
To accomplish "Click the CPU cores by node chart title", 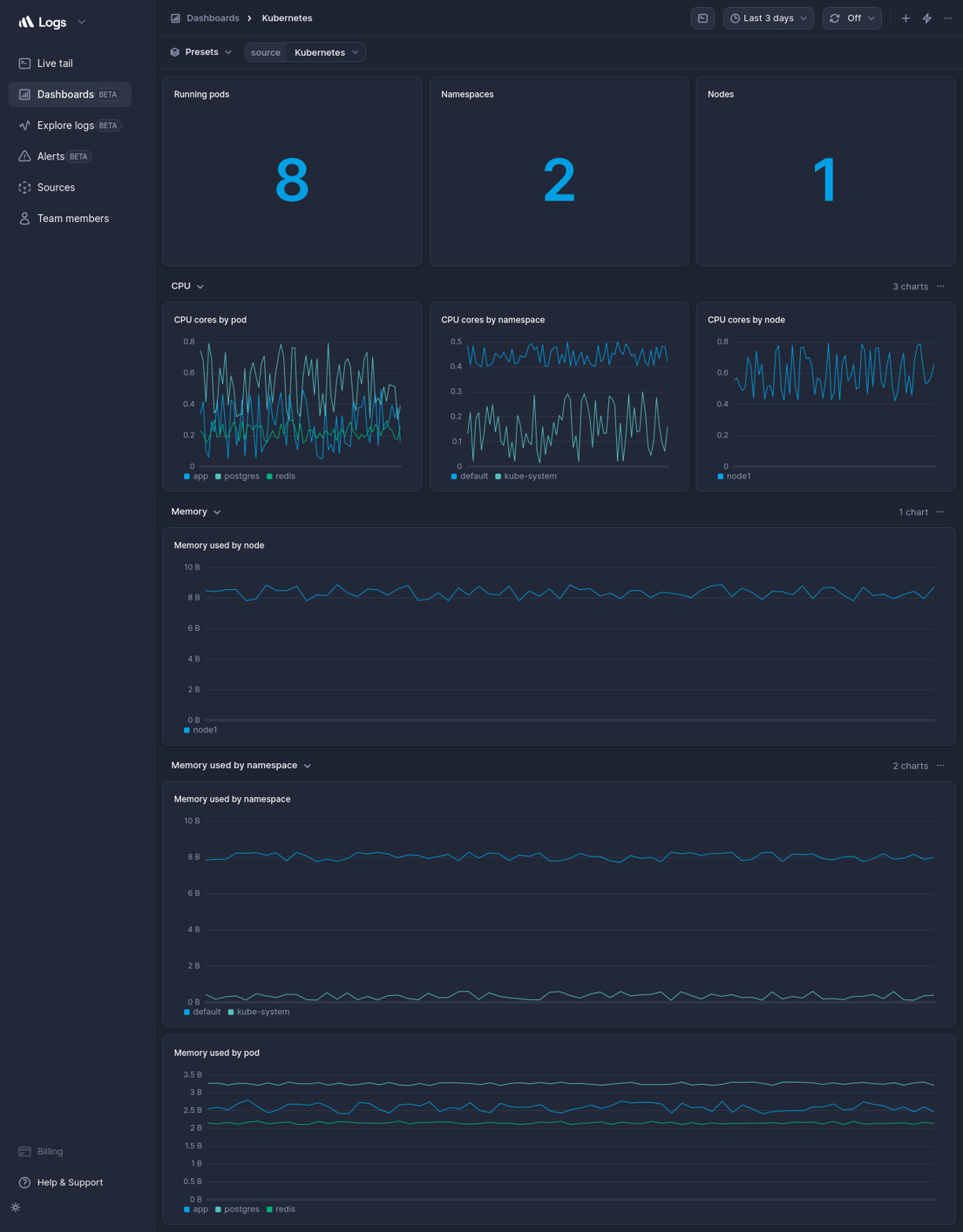I will (x=746, y=320).
